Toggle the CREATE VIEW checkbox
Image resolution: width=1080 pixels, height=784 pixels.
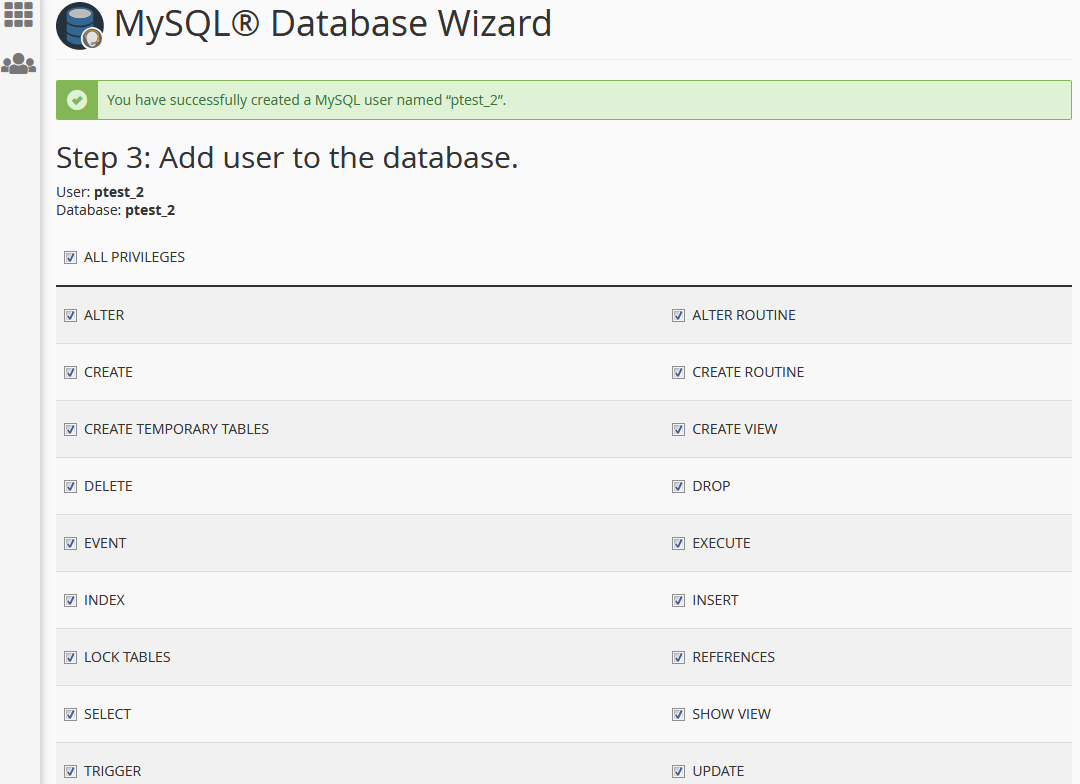(x=678, y=430)
